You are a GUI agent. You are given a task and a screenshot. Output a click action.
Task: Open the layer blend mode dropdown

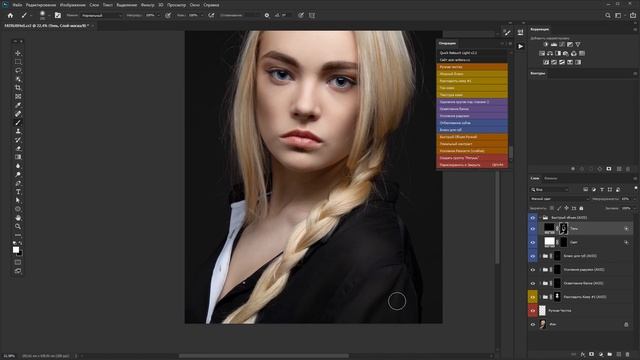point(560,199)
